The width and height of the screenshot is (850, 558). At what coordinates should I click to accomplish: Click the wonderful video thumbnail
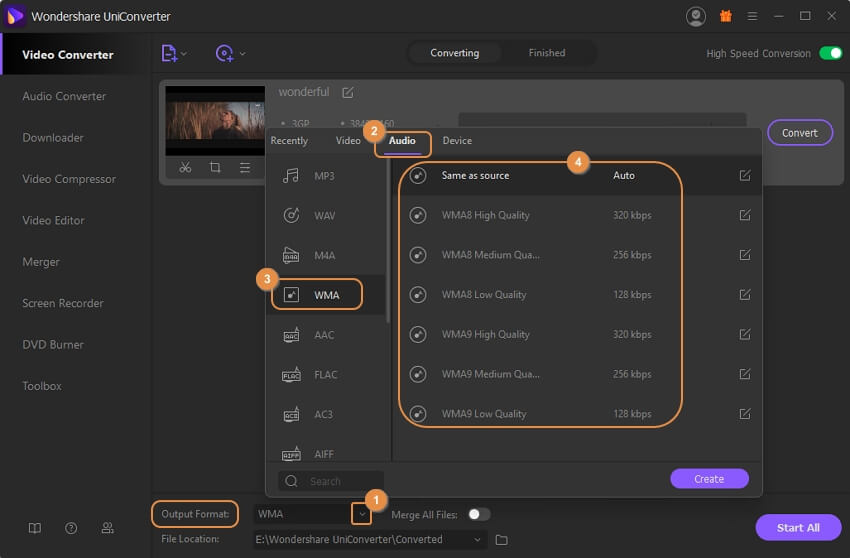[215, 121]
